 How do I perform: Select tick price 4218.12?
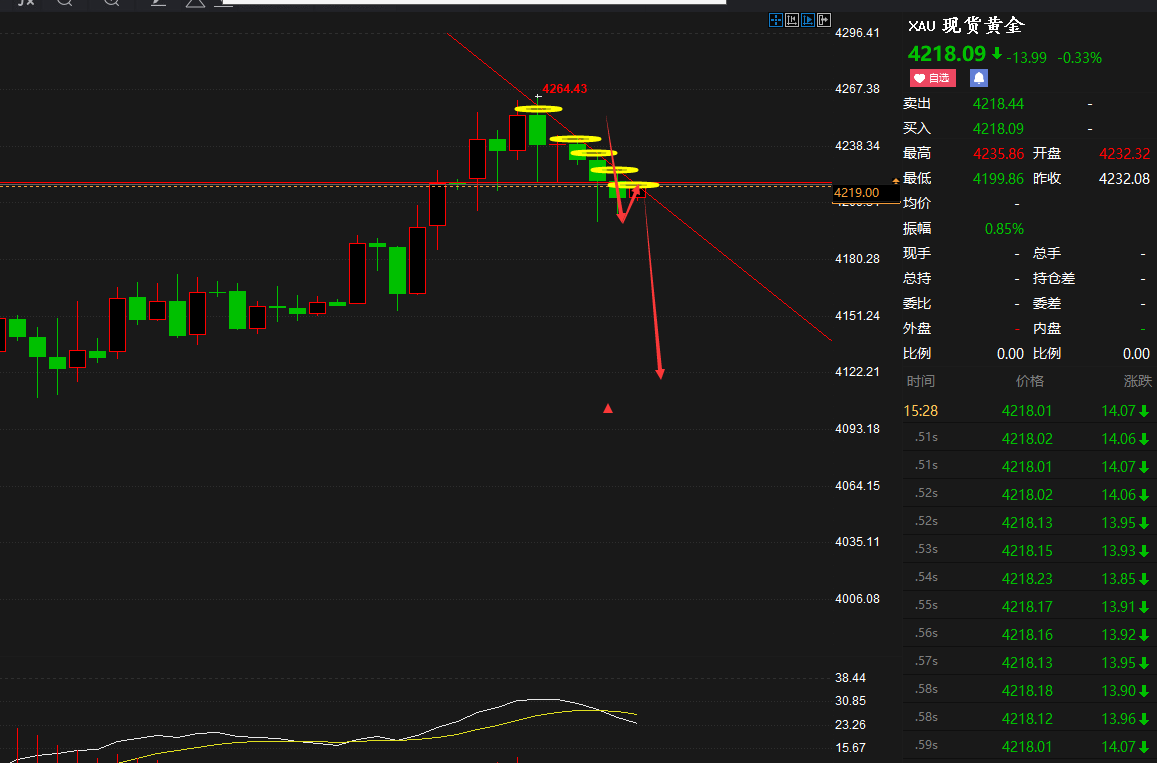coord(1027,719)
